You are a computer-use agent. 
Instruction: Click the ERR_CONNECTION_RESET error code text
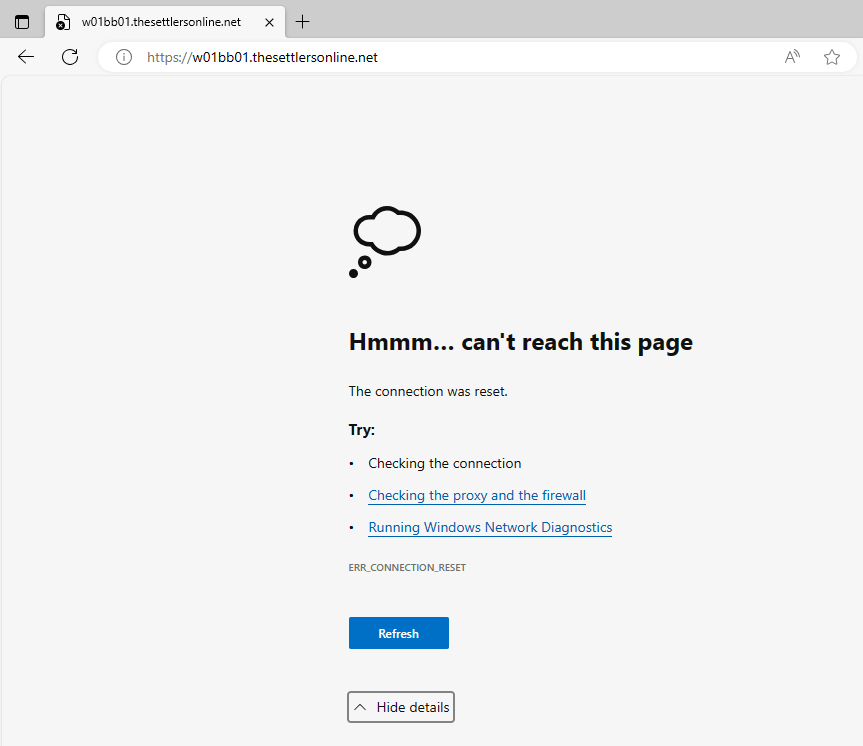(x=407, y=568)
